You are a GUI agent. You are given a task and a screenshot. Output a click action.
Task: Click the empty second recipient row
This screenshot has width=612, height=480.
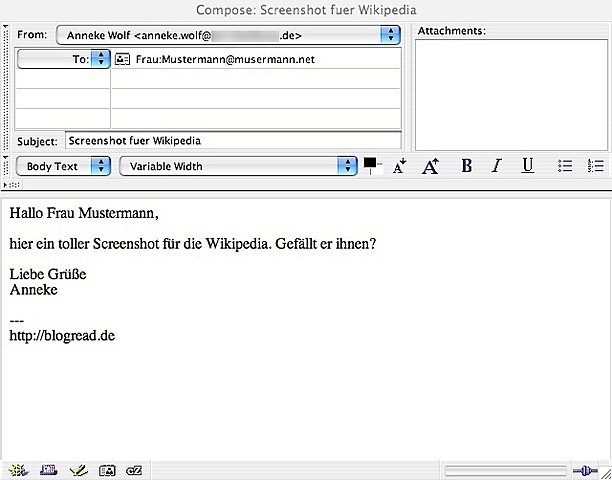click(256, 79)
